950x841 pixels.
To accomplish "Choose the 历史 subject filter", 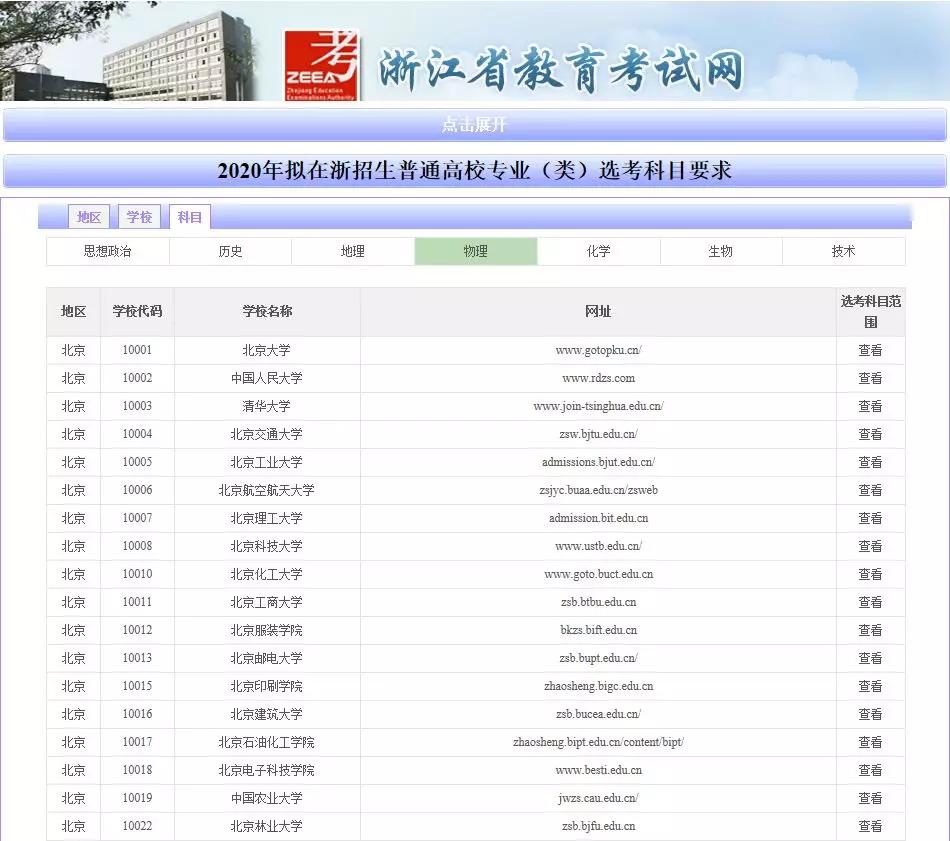I will tap(230, 251).
